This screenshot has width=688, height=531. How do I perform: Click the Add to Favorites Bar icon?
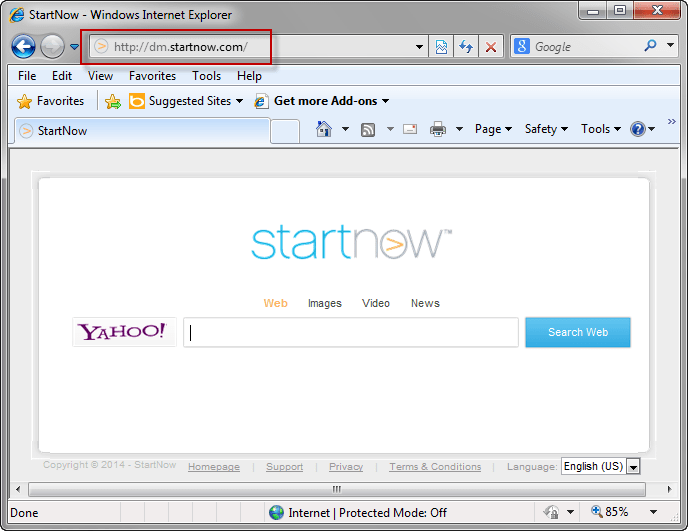(113, 101)
